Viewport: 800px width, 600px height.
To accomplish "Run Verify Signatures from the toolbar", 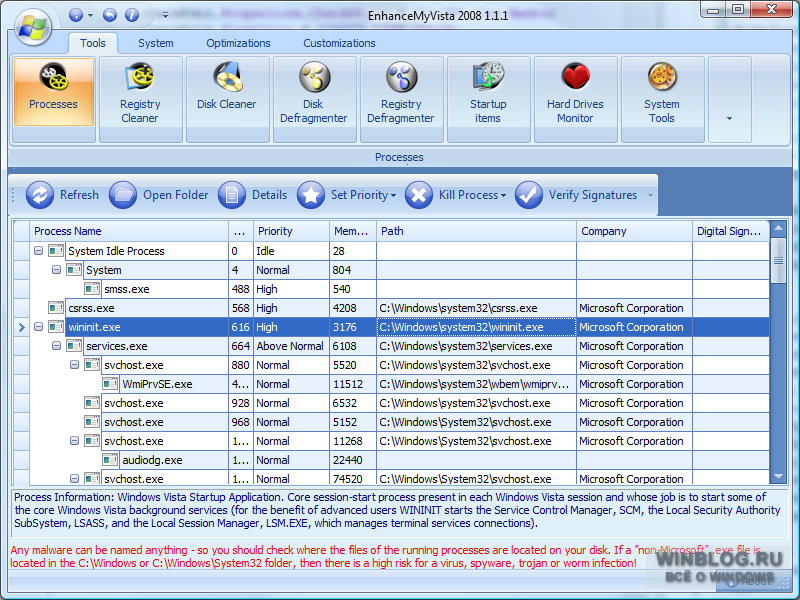I will tap(577, 195).
